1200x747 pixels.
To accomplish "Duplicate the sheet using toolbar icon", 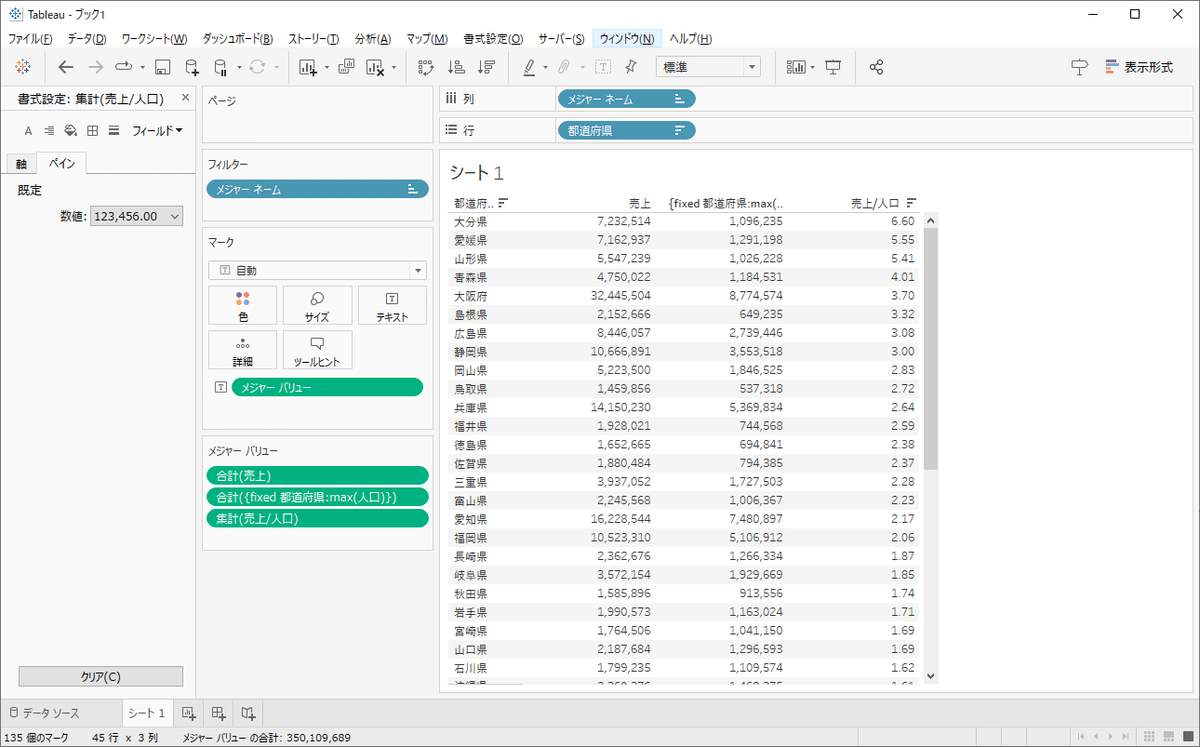I will pos(346,67).
